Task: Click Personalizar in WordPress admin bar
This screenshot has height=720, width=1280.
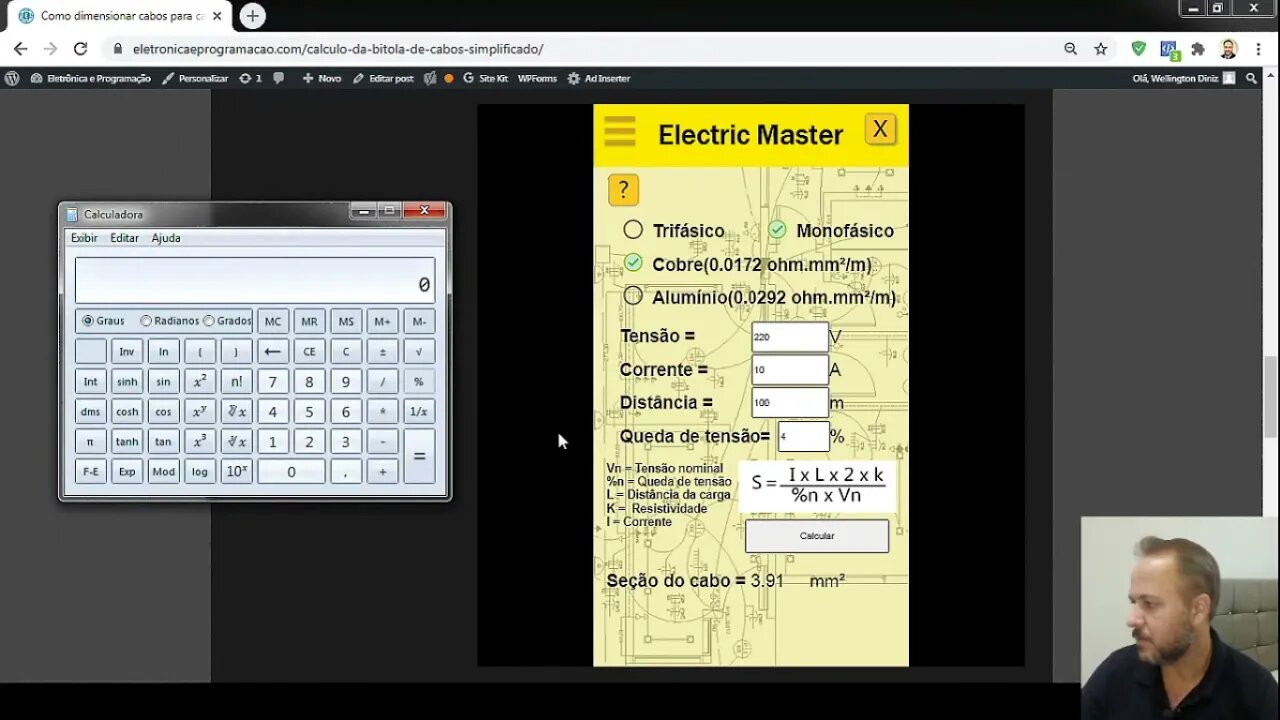Action: tap(195, 78)
